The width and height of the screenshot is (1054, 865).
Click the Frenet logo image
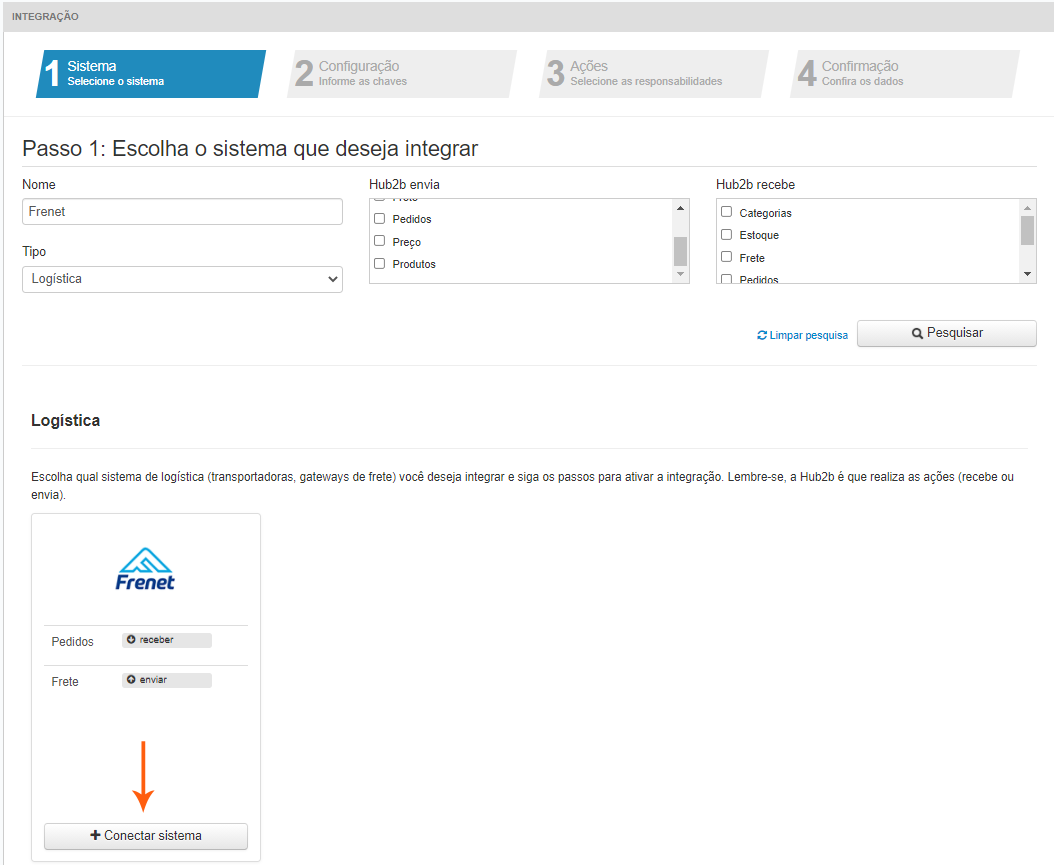click(x=146, y=570)
